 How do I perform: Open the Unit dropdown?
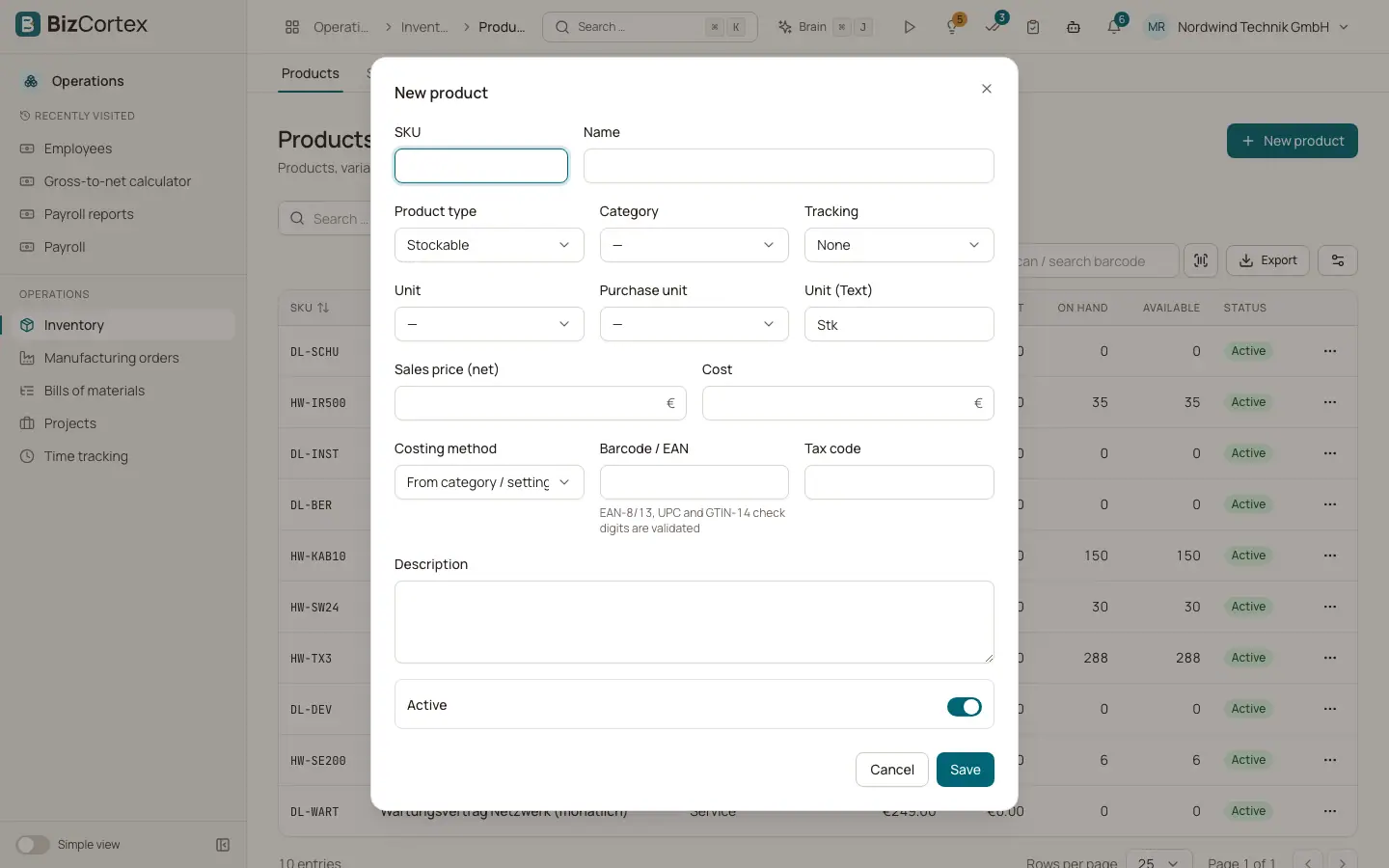click(x=489, y=324)
